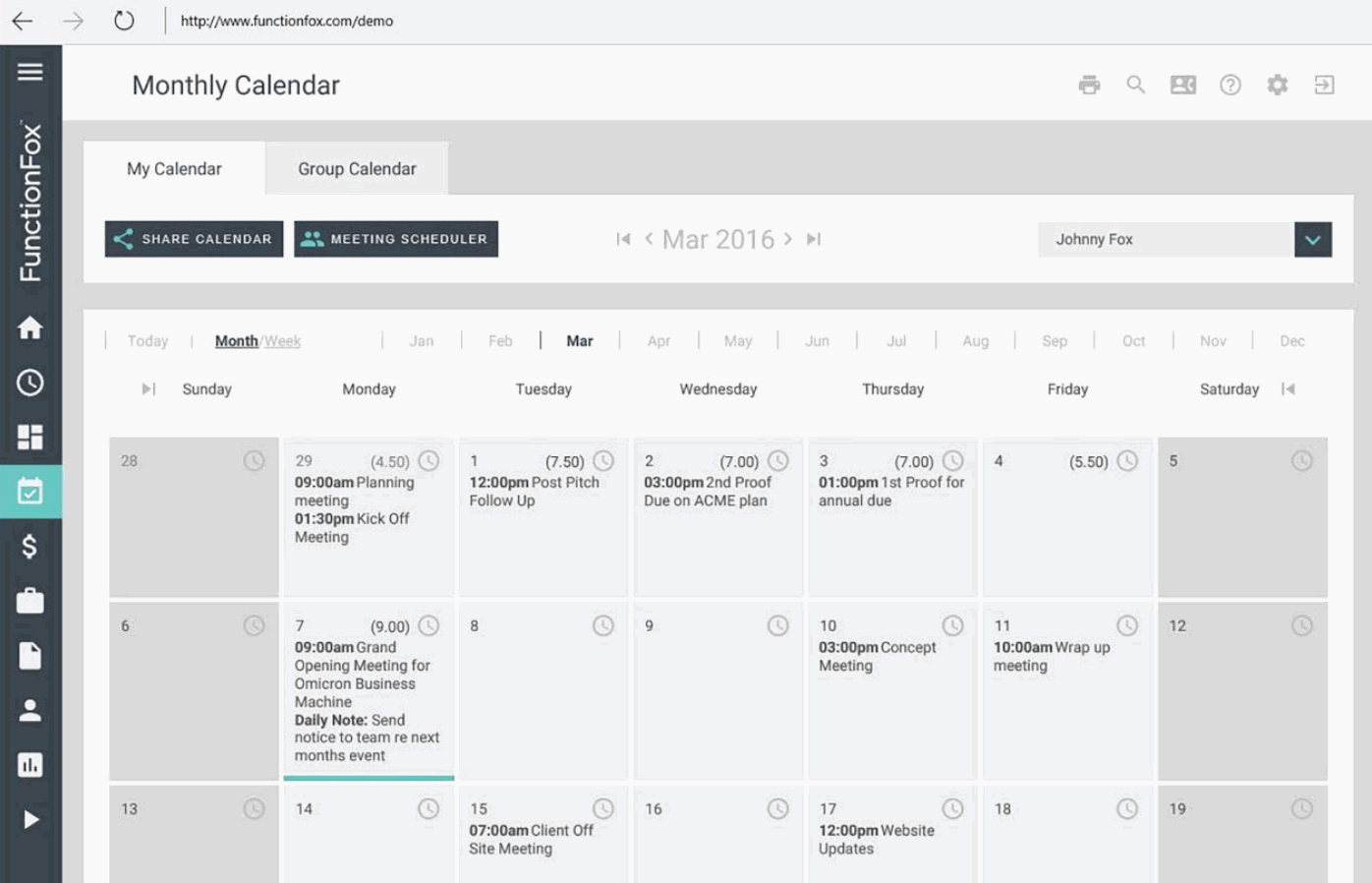The width and height of the screenshot is (1372, 883).
Task: Click the browser address bar URL
Action: coord(287,21)
